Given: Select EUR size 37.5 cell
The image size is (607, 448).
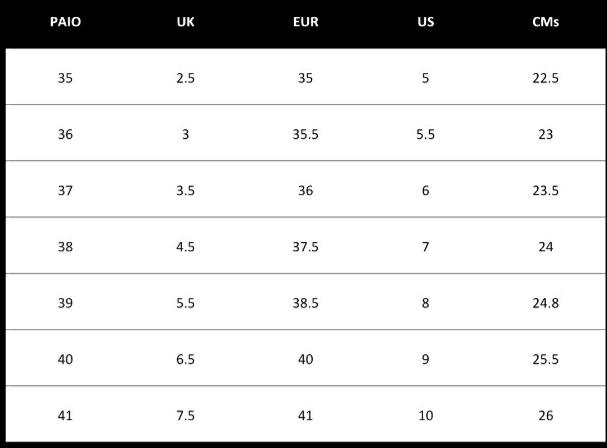Looking at the screenshot, I should point(305,246).
